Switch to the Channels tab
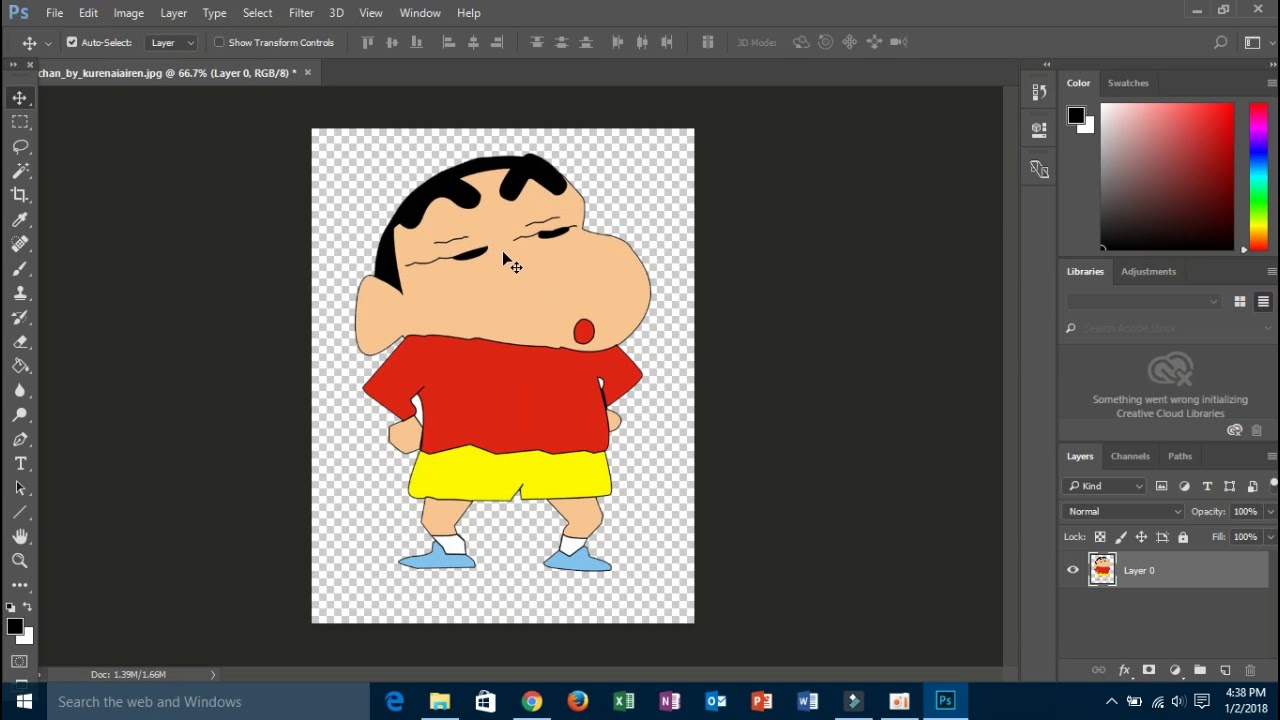 point(1130,456)
